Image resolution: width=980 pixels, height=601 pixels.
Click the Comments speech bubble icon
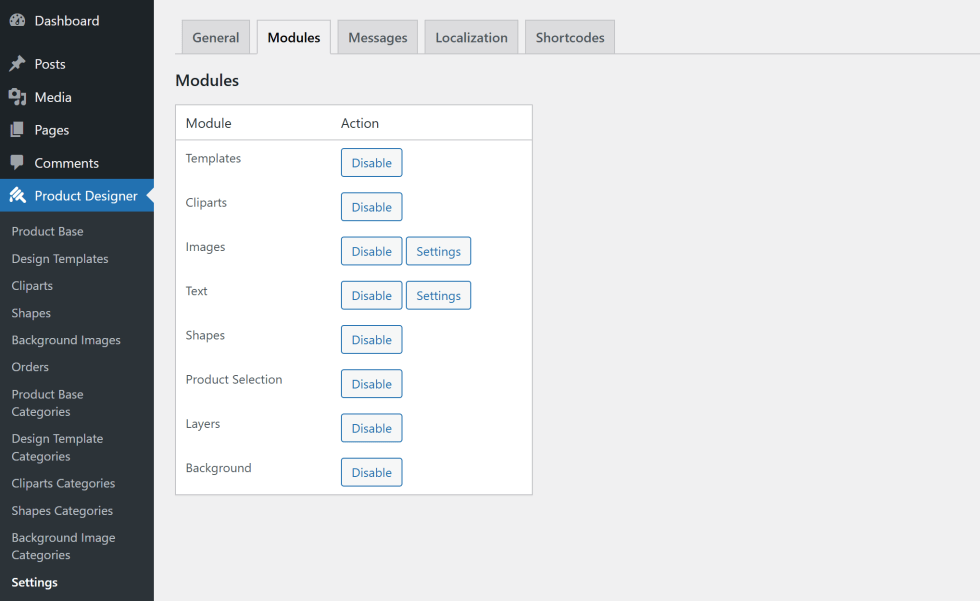click(17, 163)
